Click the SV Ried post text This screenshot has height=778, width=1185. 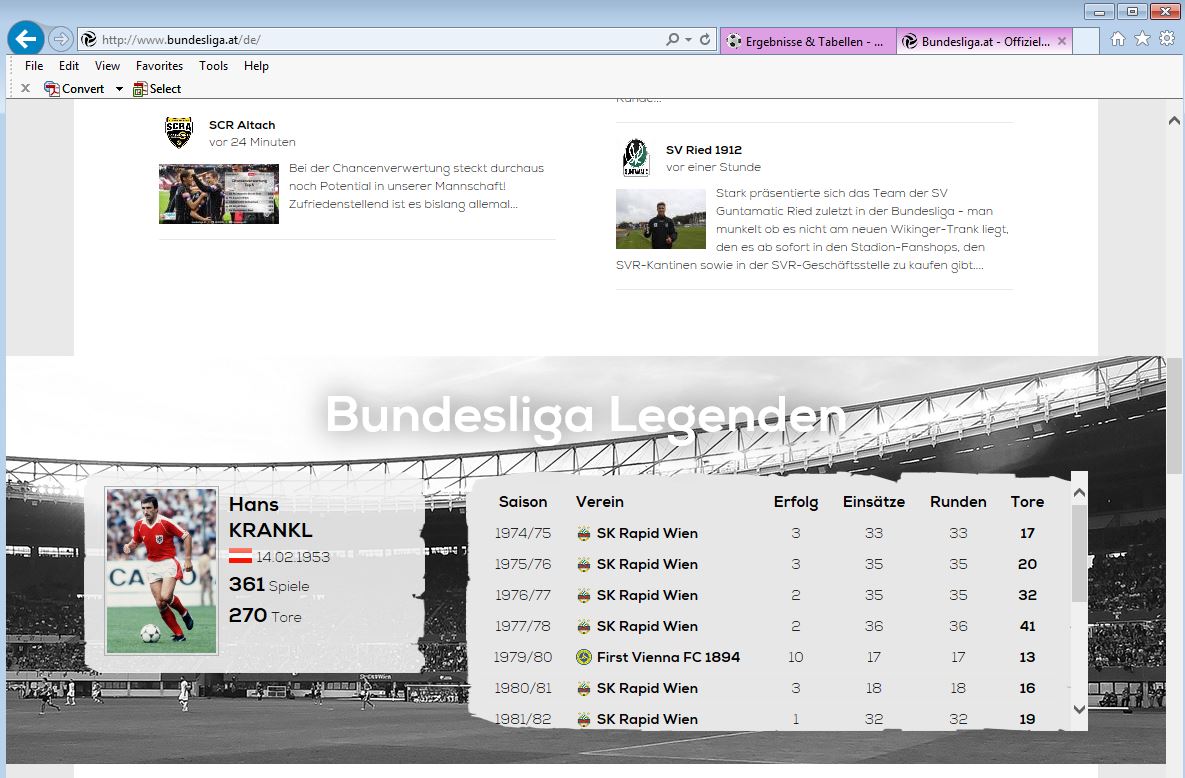tap(813, 229)
